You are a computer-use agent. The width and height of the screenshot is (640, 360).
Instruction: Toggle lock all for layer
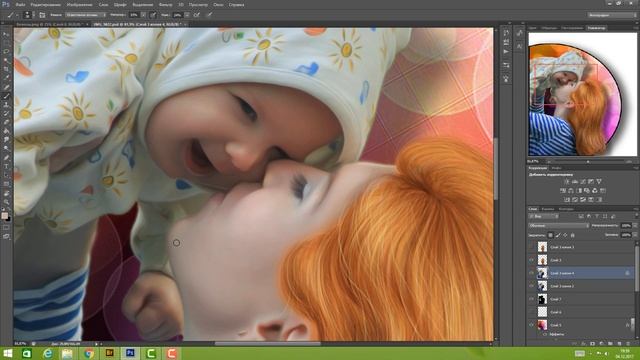click(x=573, y=235)
